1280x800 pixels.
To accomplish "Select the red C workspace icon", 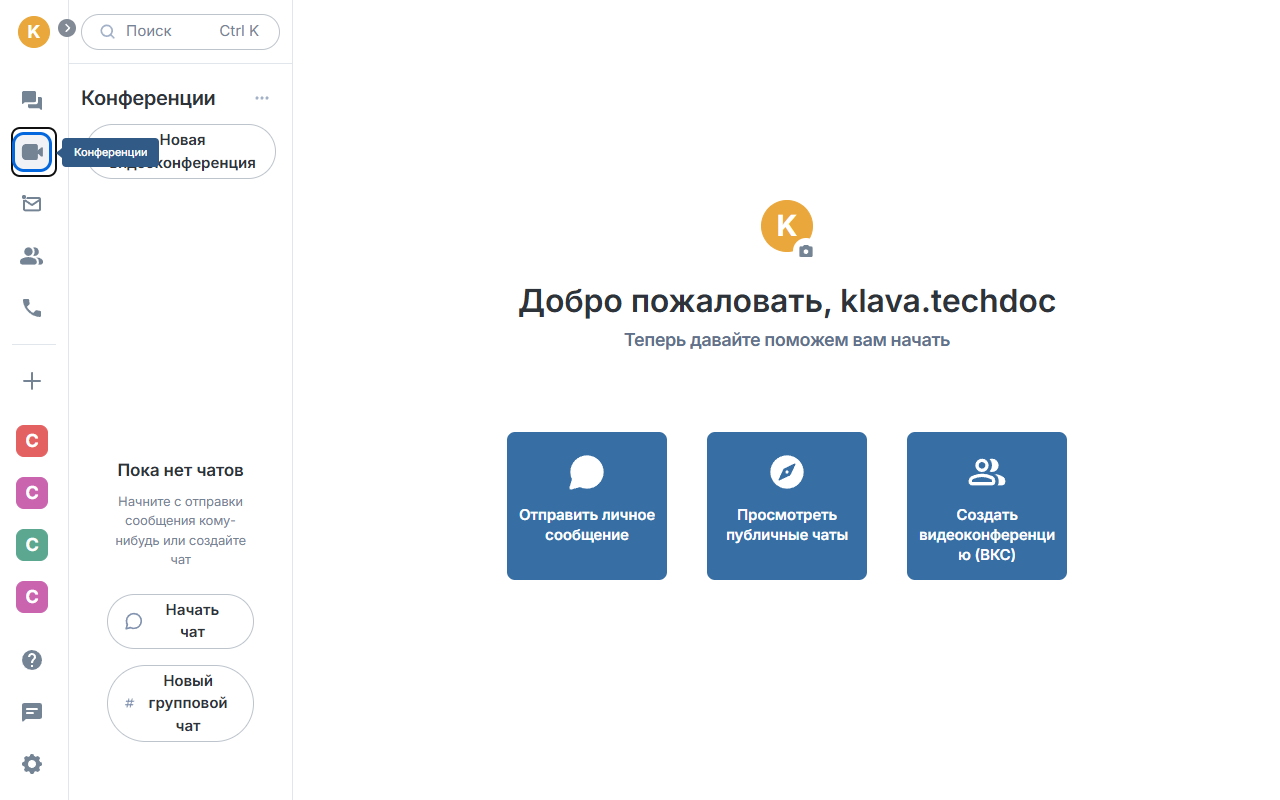I will click(32, 441).
